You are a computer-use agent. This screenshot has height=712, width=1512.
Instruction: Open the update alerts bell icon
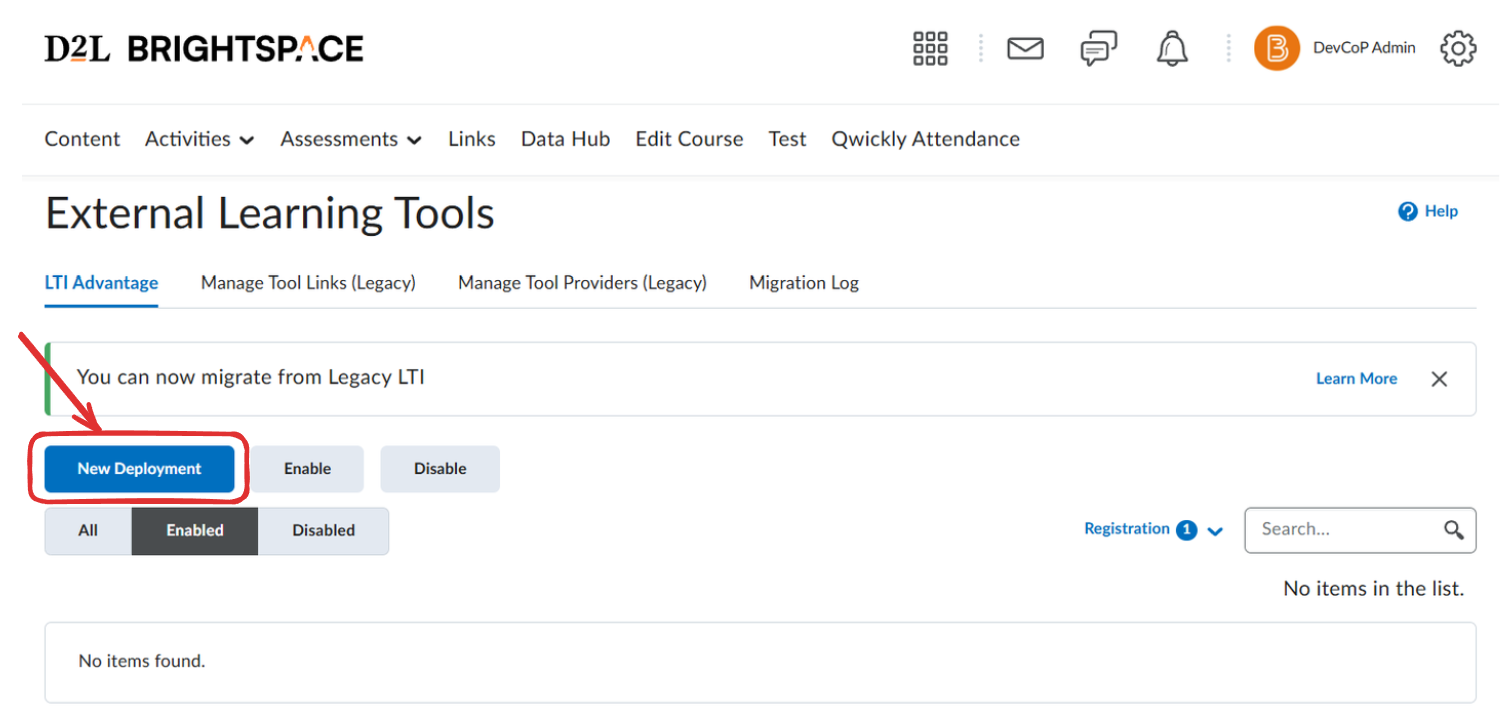pos(1172,48)
